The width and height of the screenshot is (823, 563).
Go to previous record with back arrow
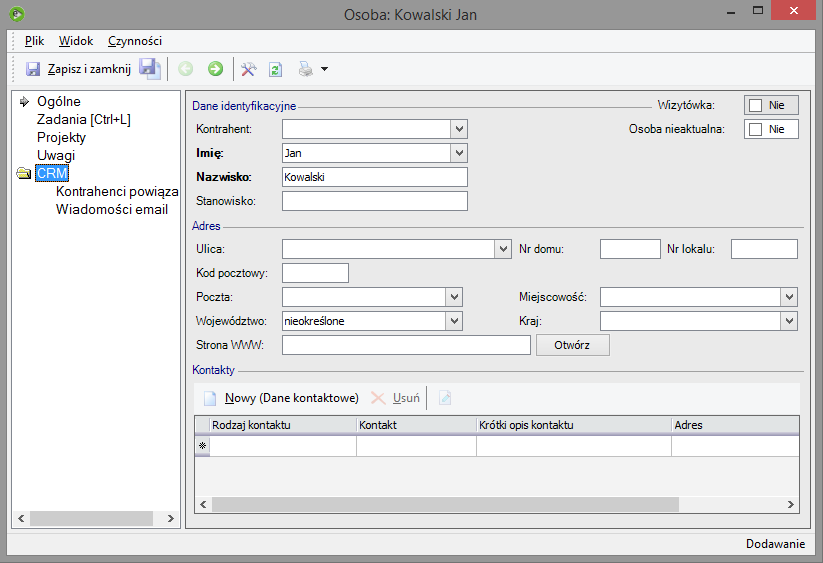185,69
